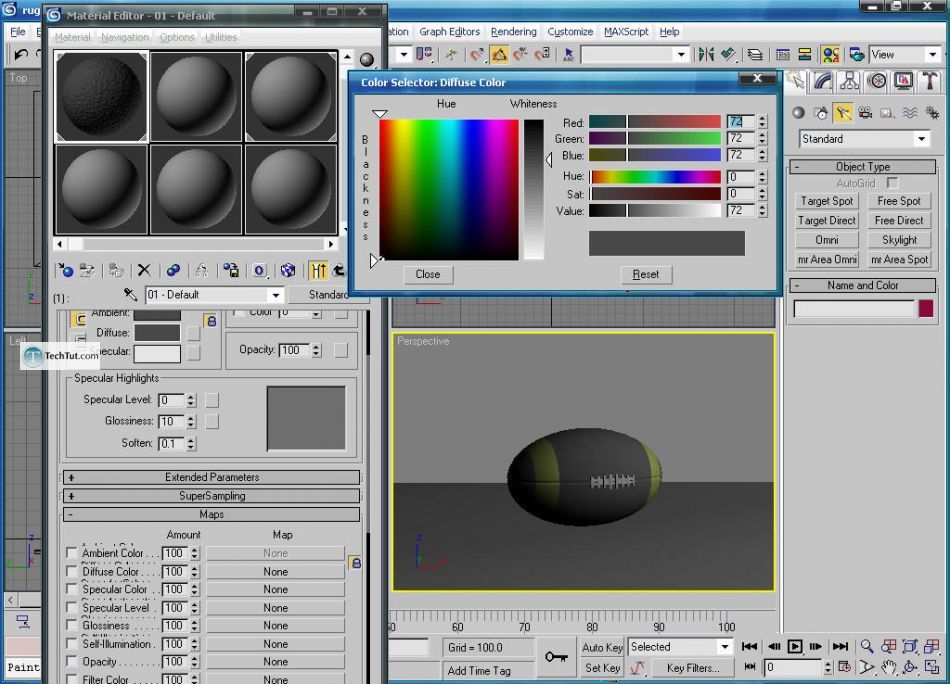The width and height of the screenshot is (950, 684).
Task: Click the Undo arrow in main toolbar
Action: coord(21,55)
